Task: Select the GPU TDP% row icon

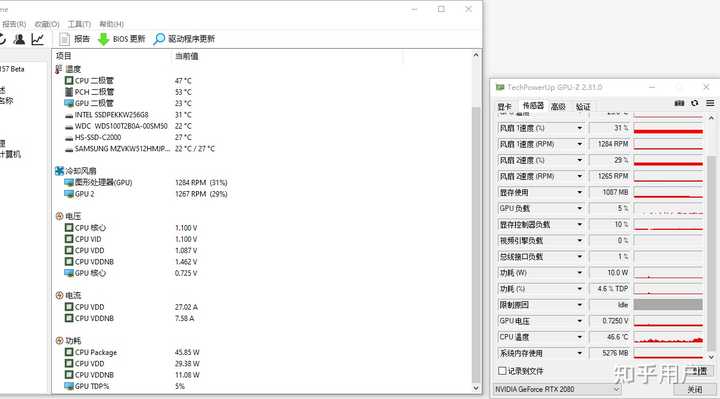Action: coord(69,386)
